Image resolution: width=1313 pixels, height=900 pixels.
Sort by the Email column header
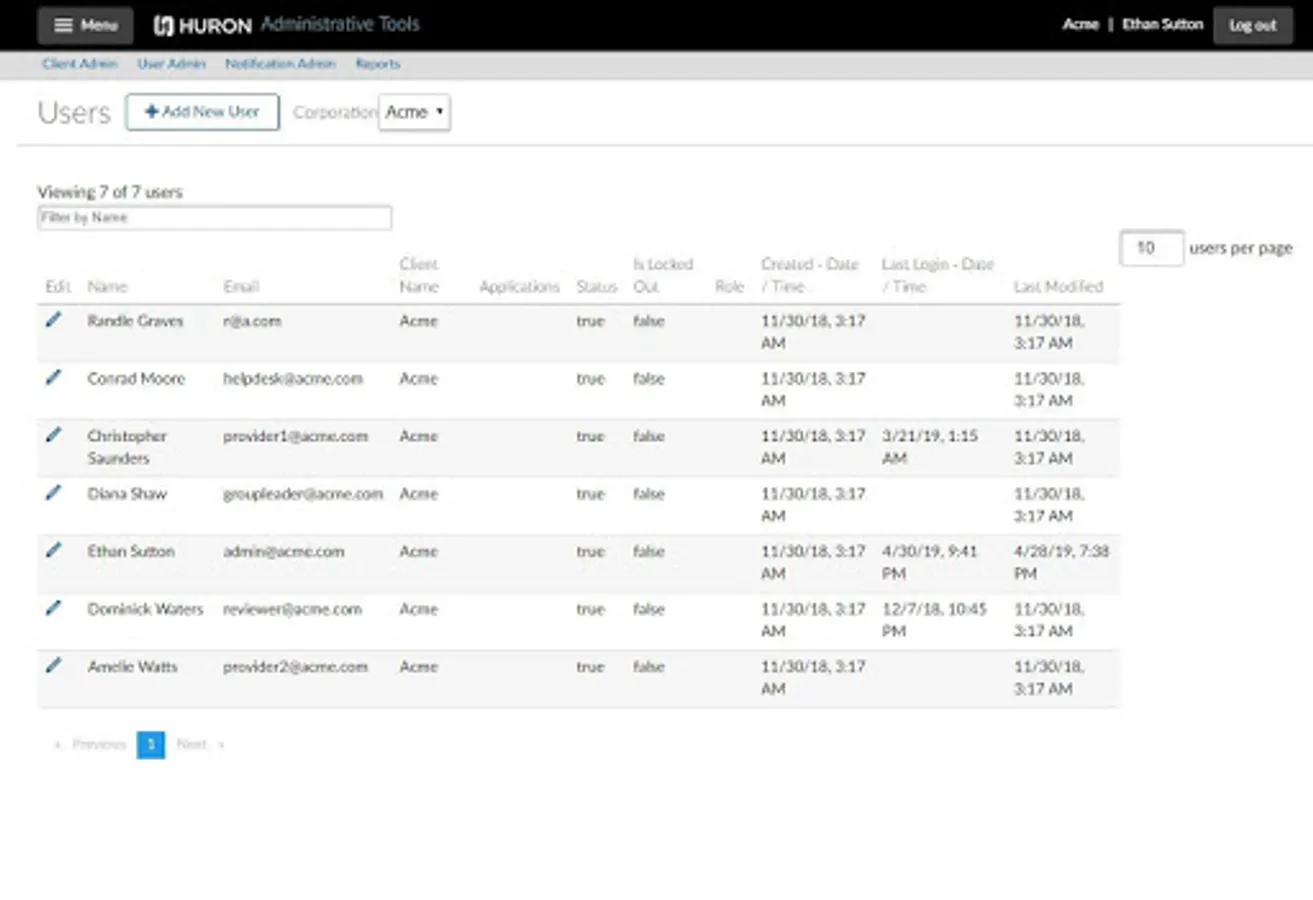point(241,287)
